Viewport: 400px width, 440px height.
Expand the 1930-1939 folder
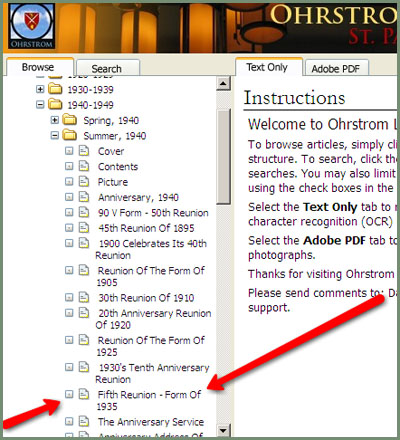tap(40, 89)
